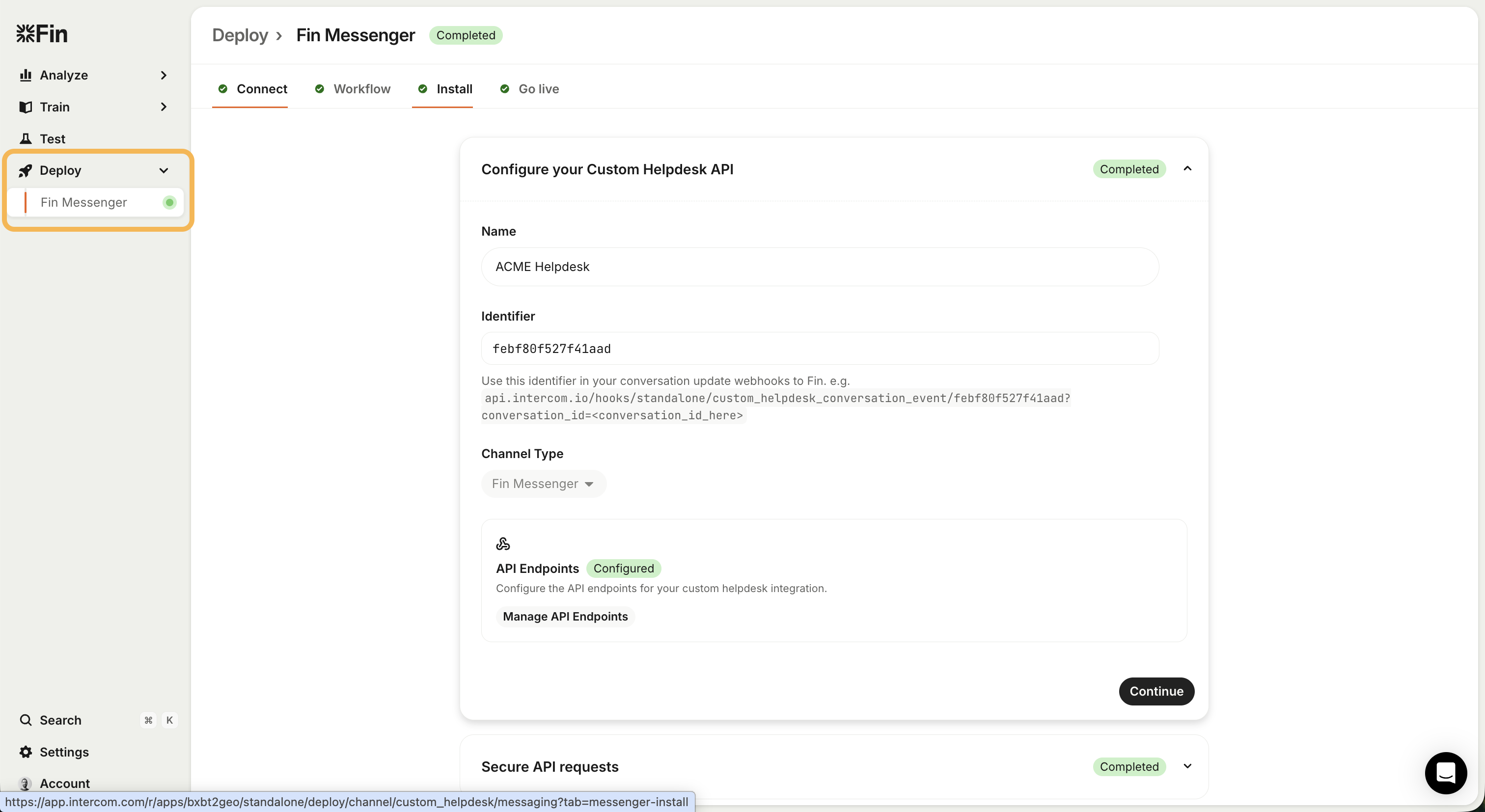Click the Account avatar
The image size is (1485, 812).
(x=26, y=783)
